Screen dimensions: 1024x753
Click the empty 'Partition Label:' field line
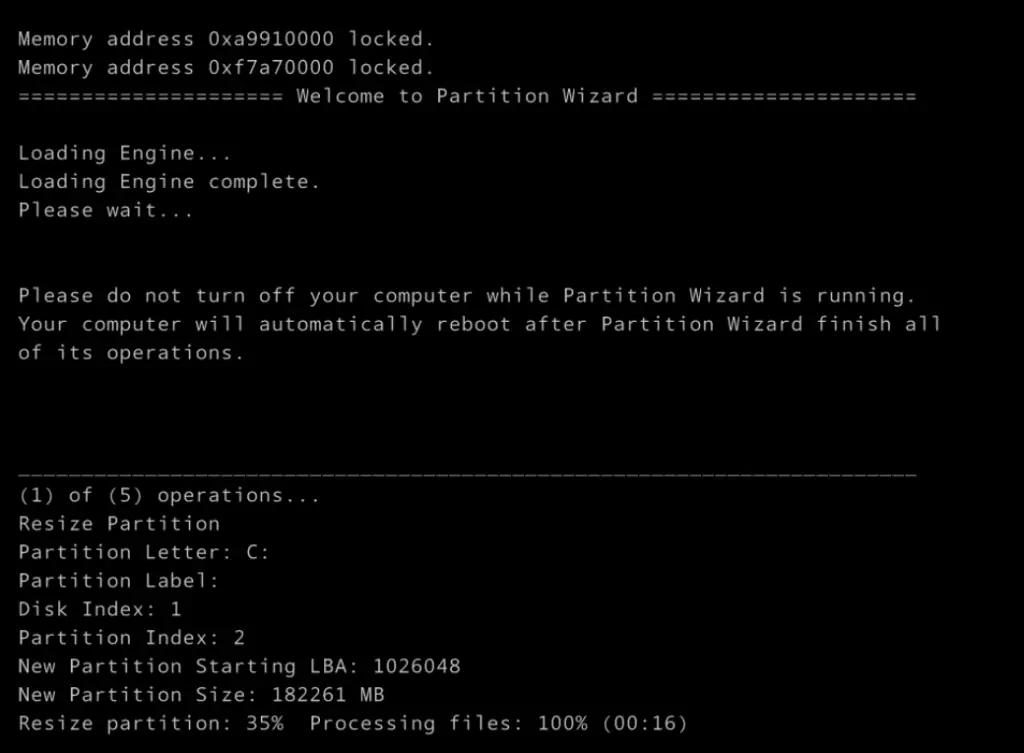coord(119,580)
